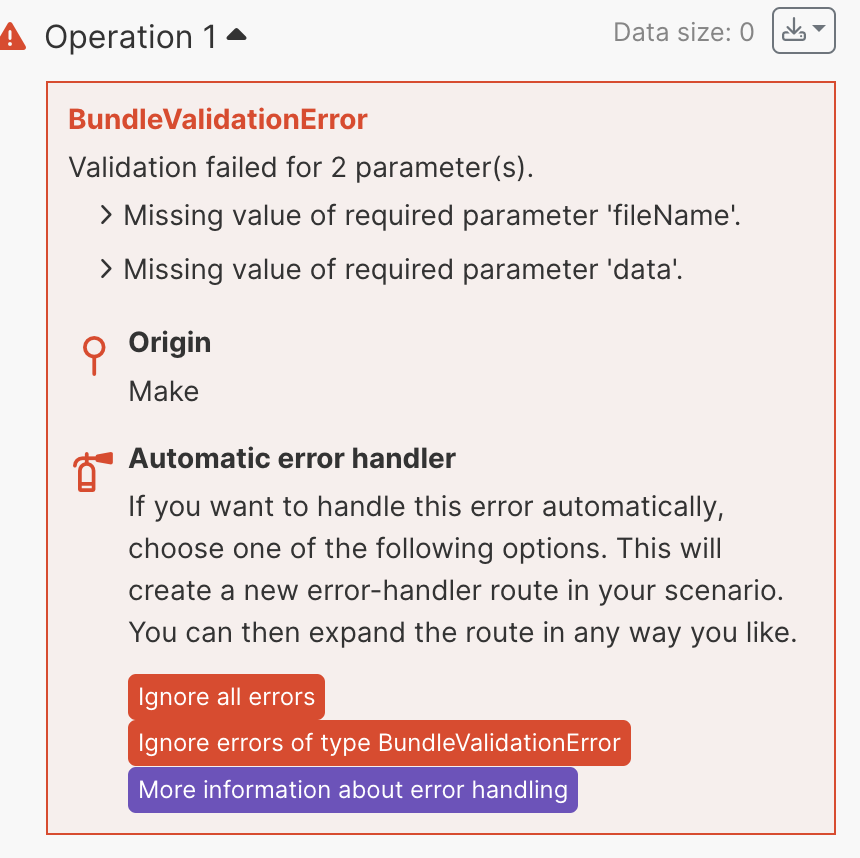Click the Make origin value

pyautogui.click(x=164, y=391)
